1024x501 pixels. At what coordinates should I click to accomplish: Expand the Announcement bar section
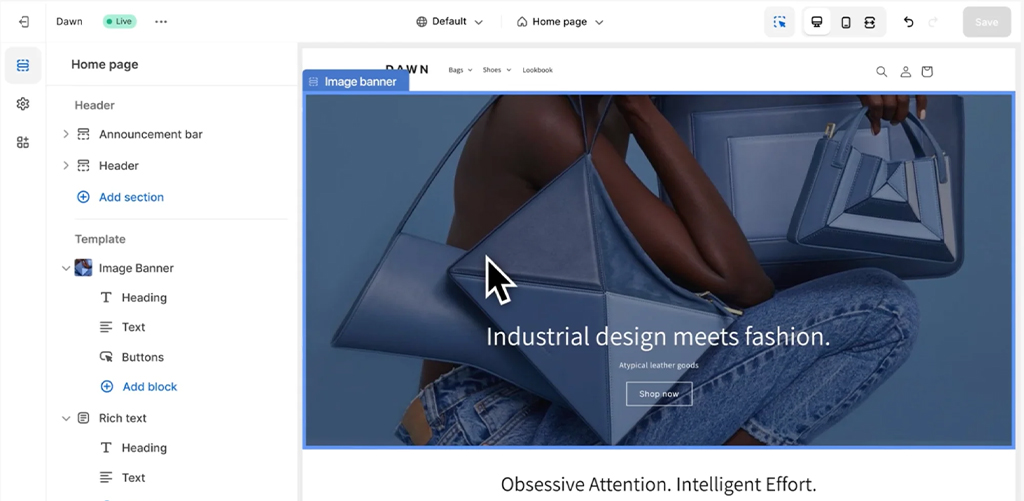[x=66, y=134]
